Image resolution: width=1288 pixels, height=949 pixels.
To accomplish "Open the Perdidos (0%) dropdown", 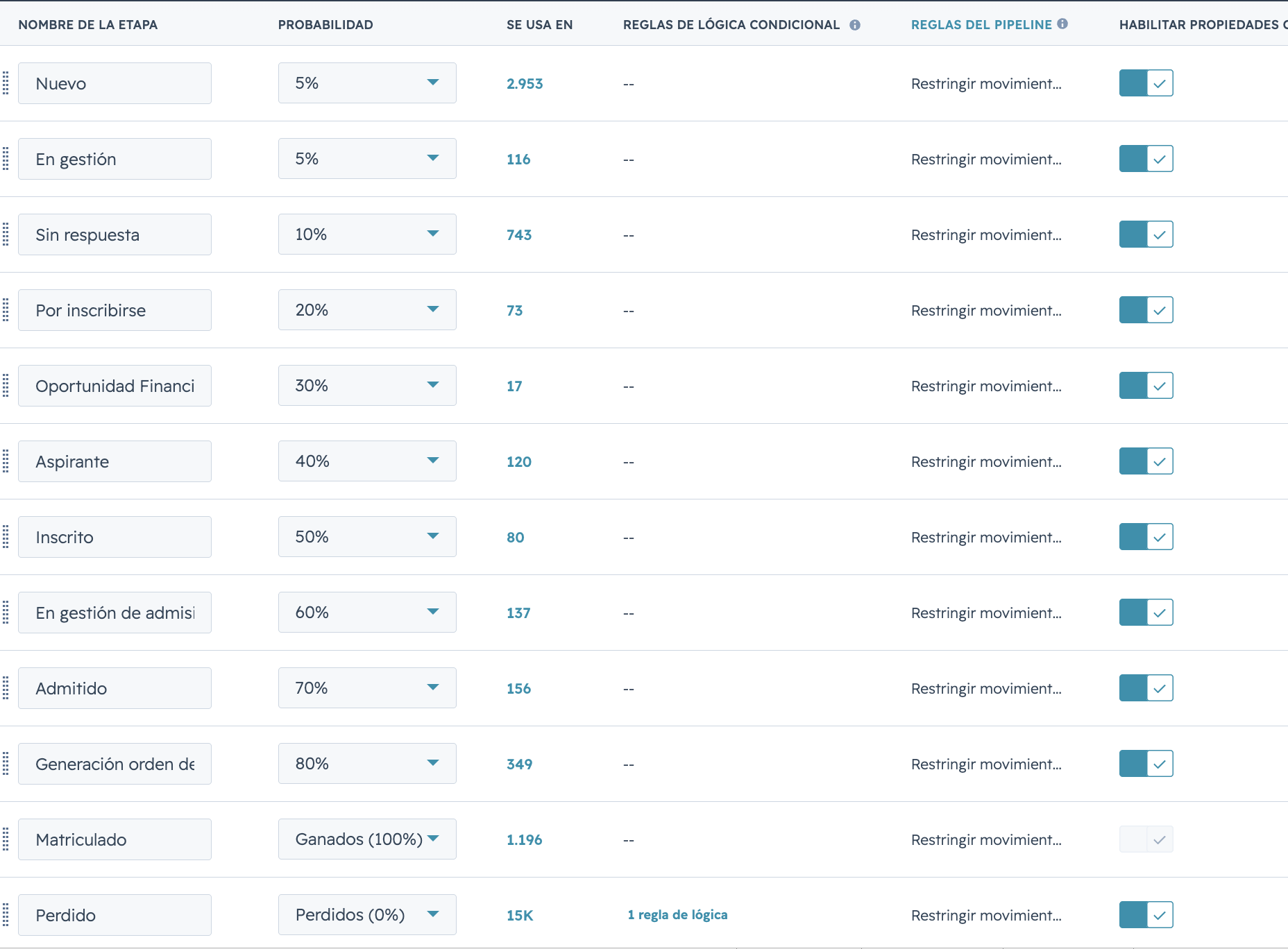I will tap(367, 915).
